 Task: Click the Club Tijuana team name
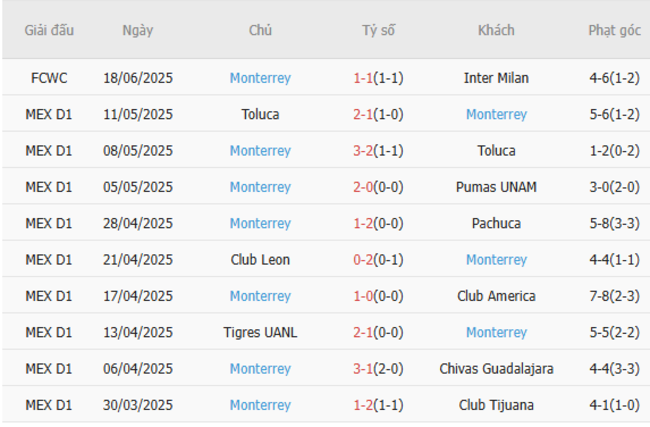click(496, 405)
